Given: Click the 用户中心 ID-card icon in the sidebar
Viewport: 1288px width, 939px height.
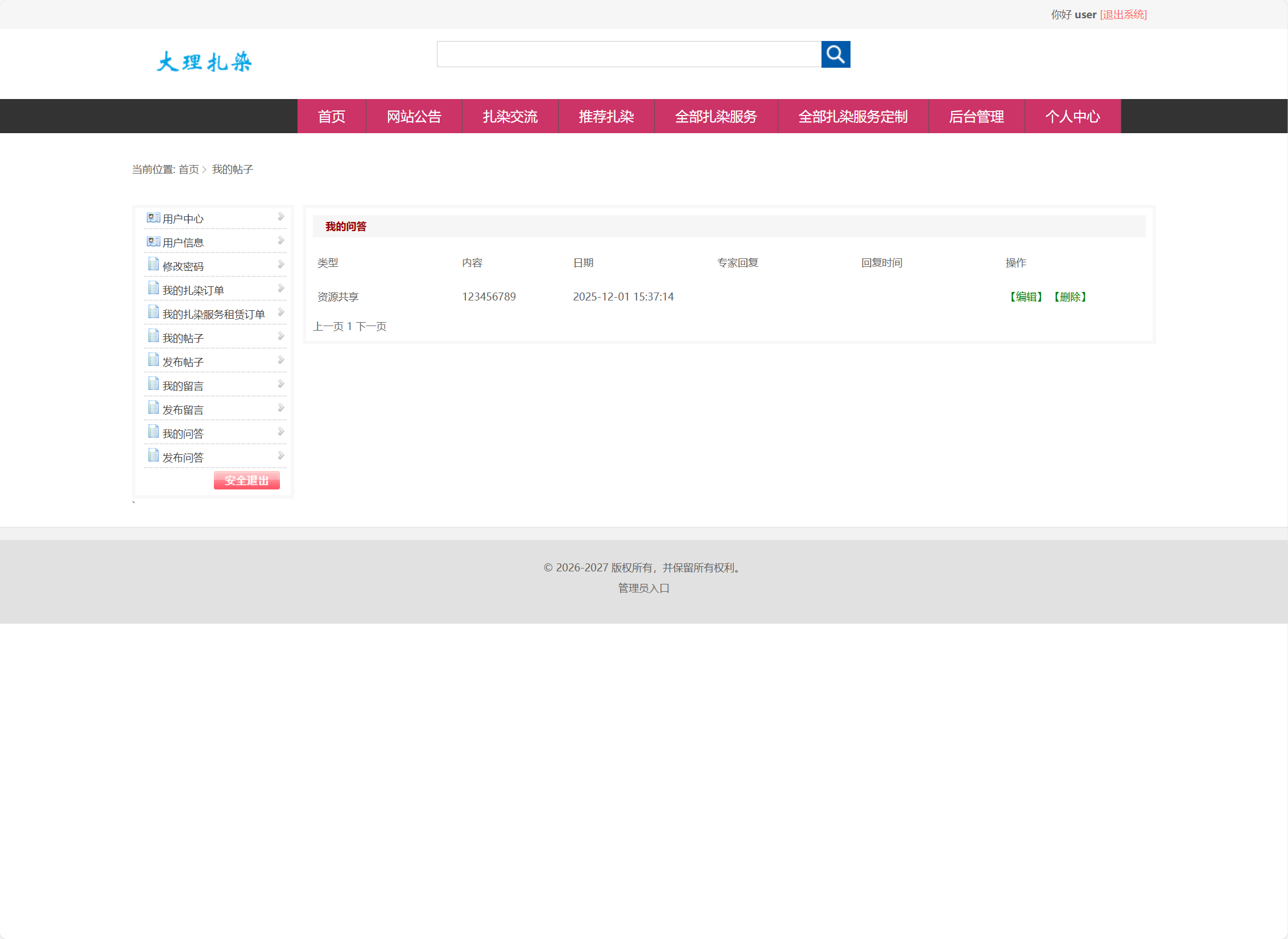Looking at the screenshot, I should click(x=153, y=218).
